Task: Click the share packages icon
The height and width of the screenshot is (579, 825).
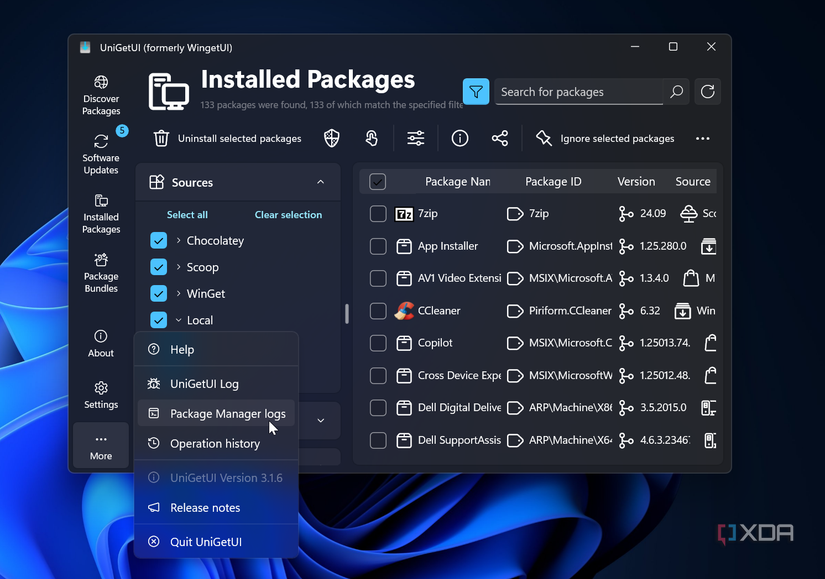Action: coord(500,138)
